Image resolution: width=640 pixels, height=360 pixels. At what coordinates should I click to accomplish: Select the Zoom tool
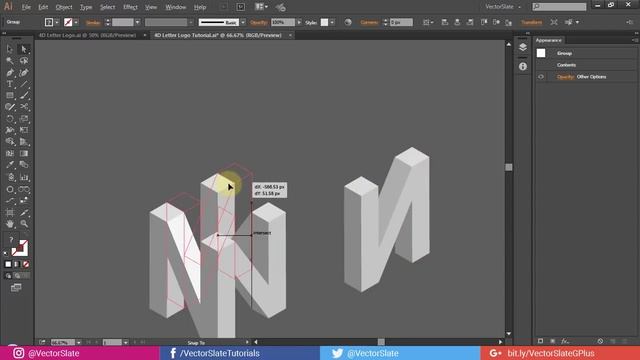24,224
